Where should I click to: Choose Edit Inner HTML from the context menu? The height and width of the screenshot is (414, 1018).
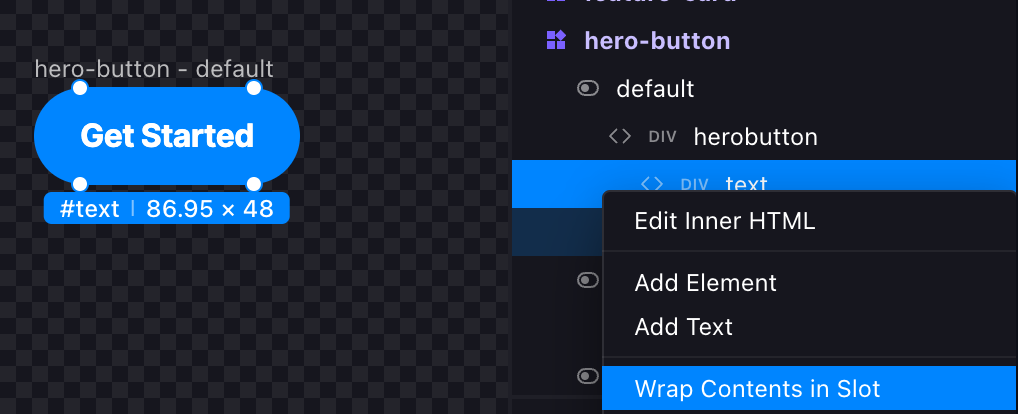pos(725,221)
